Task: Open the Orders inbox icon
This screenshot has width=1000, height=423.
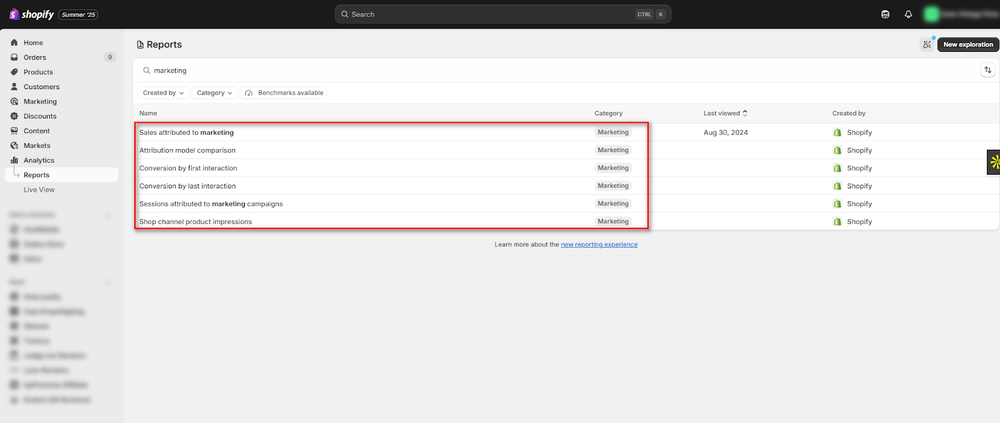Action: [x=14, y=57]
